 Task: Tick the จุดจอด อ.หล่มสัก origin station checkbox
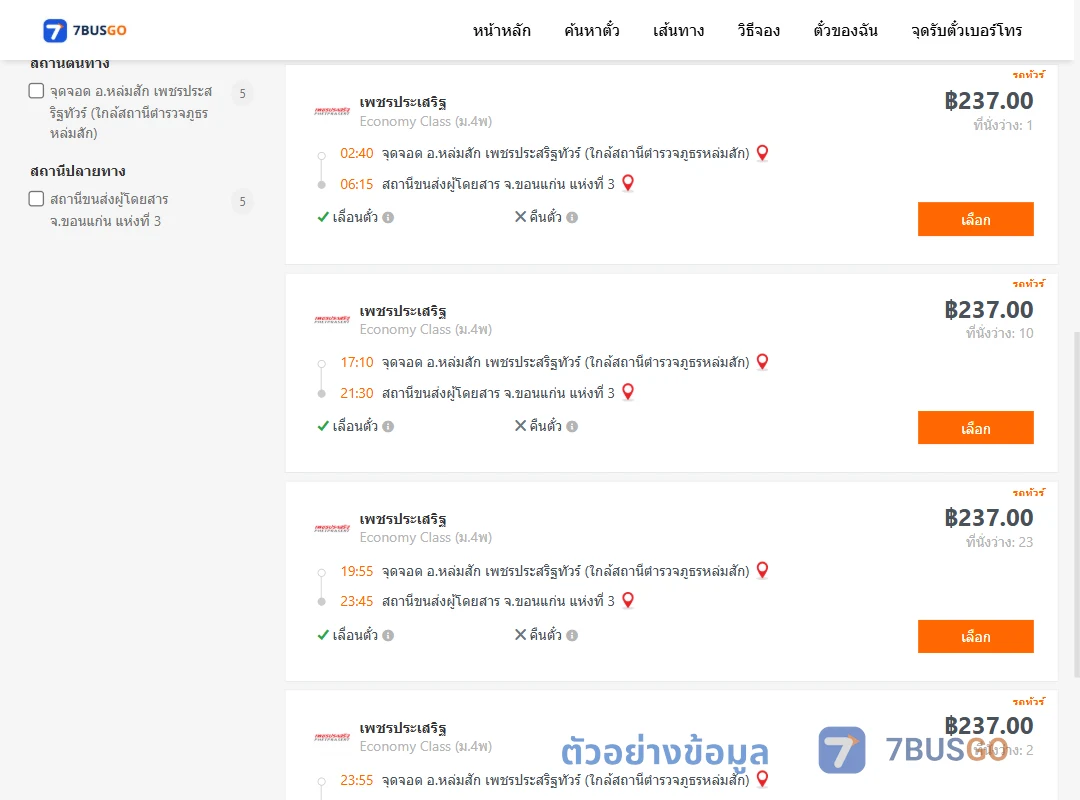click(37, 91)
